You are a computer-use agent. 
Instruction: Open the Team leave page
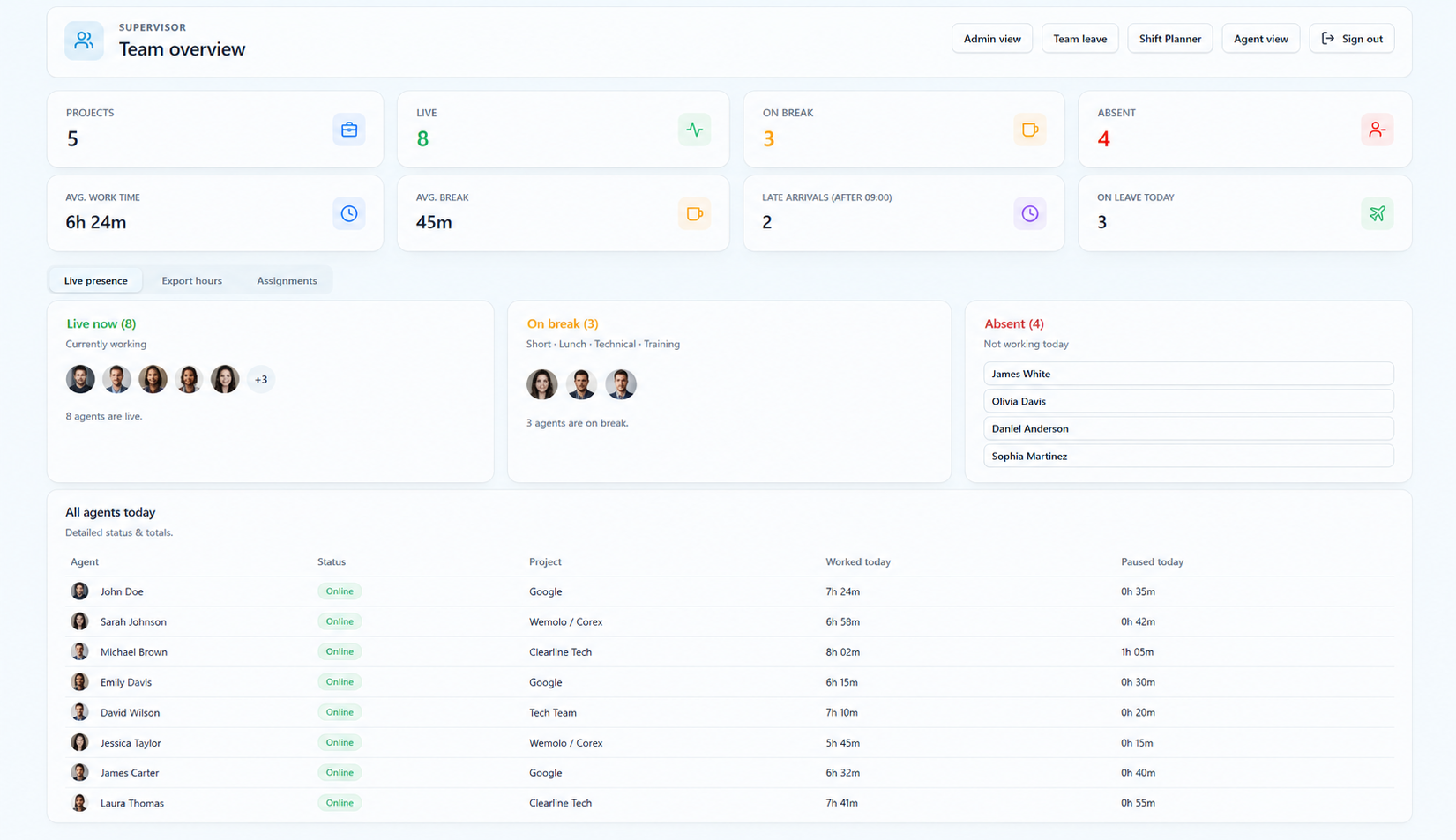coord(1079,39)
